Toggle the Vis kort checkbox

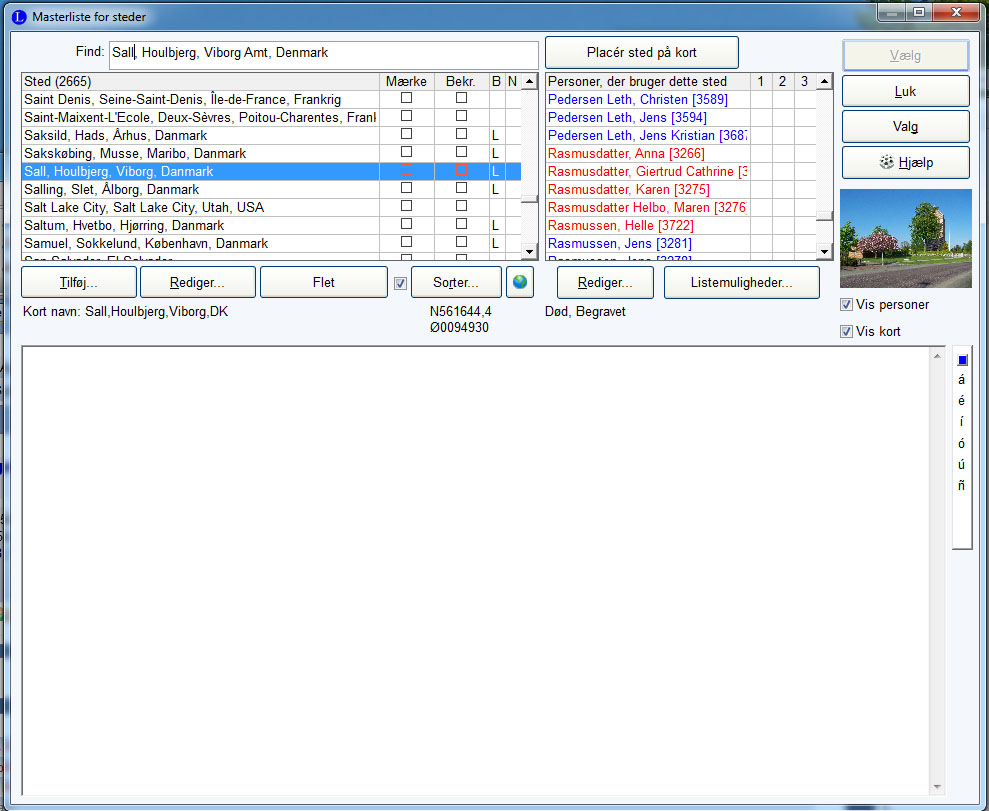point(846,332)
